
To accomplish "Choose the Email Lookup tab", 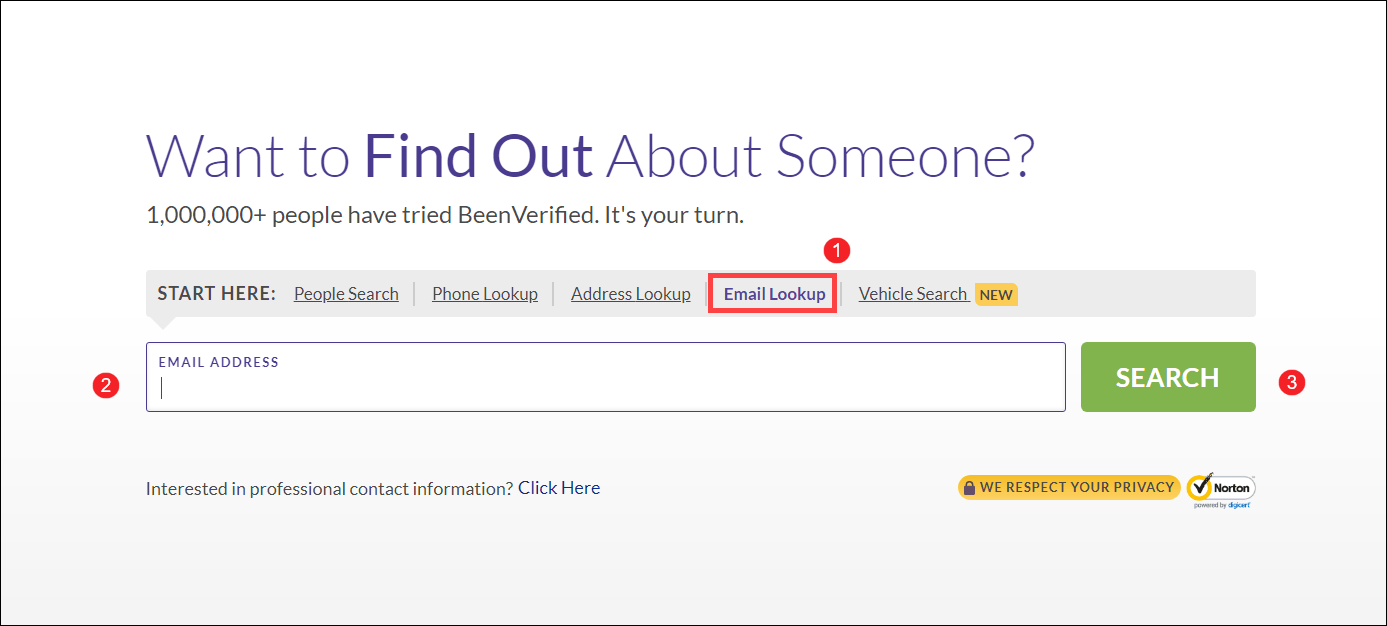I will [x=774, y=294].
